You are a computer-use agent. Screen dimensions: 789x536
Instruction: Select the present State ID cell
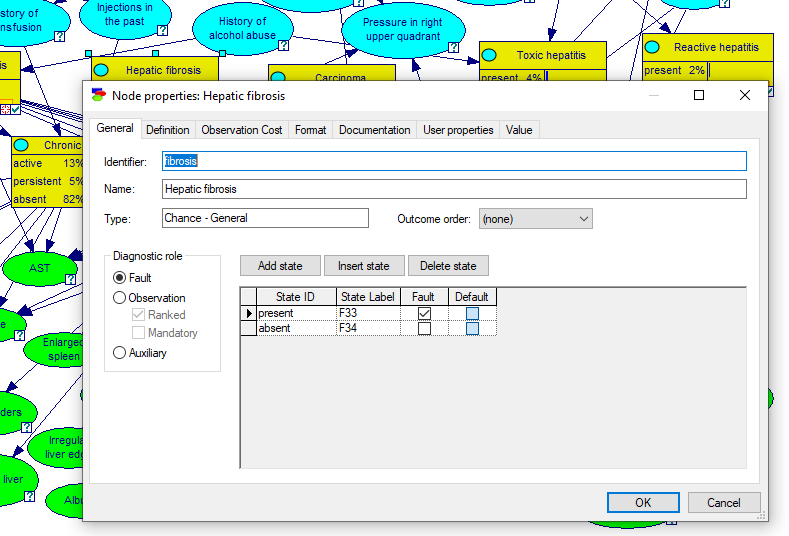296,313
